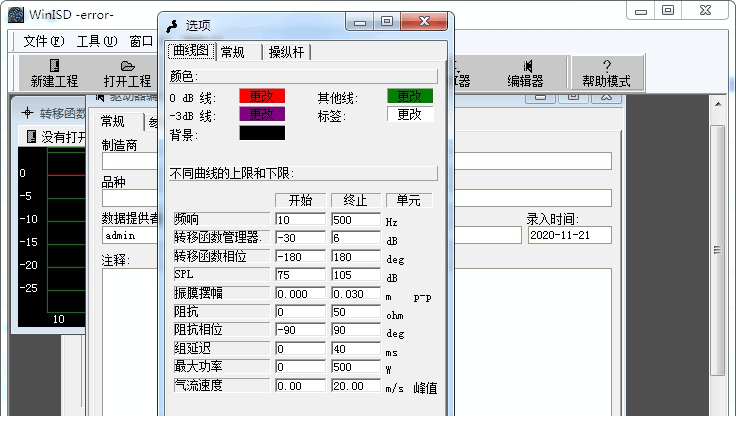736x432 pixels.
Task: Click the 气流速度 row label
Action: pyautogui.click(x=222, y=386)
